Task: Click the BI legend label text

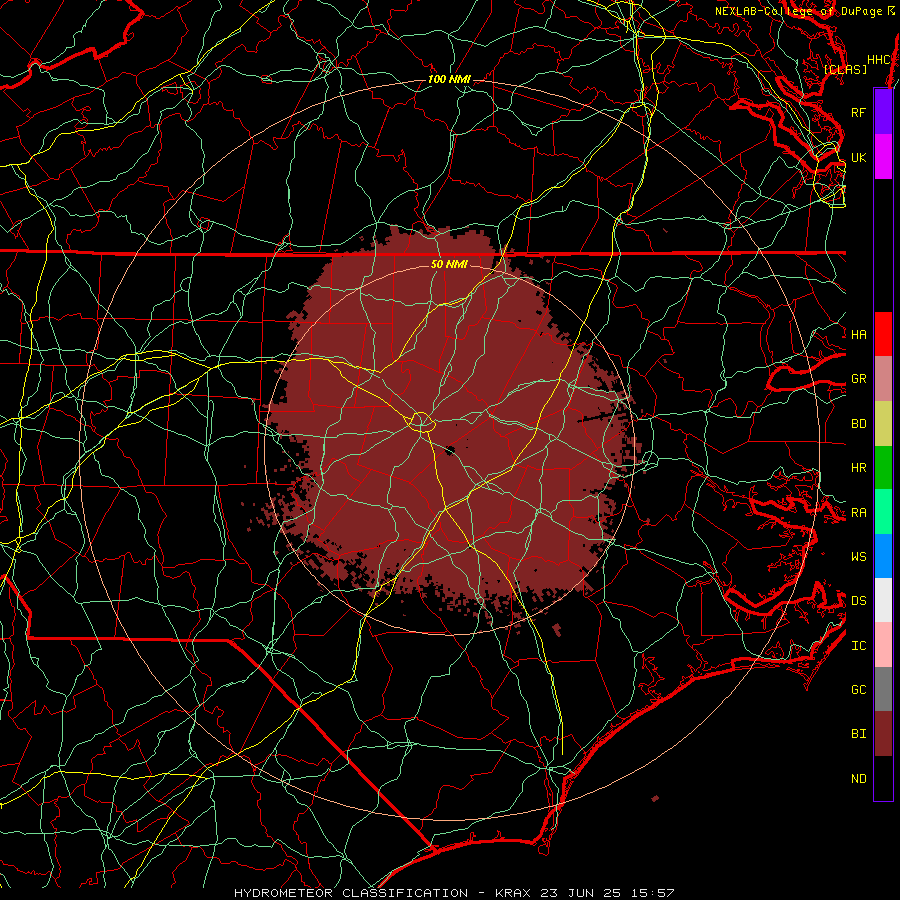Action: click(x=858, y=734)
